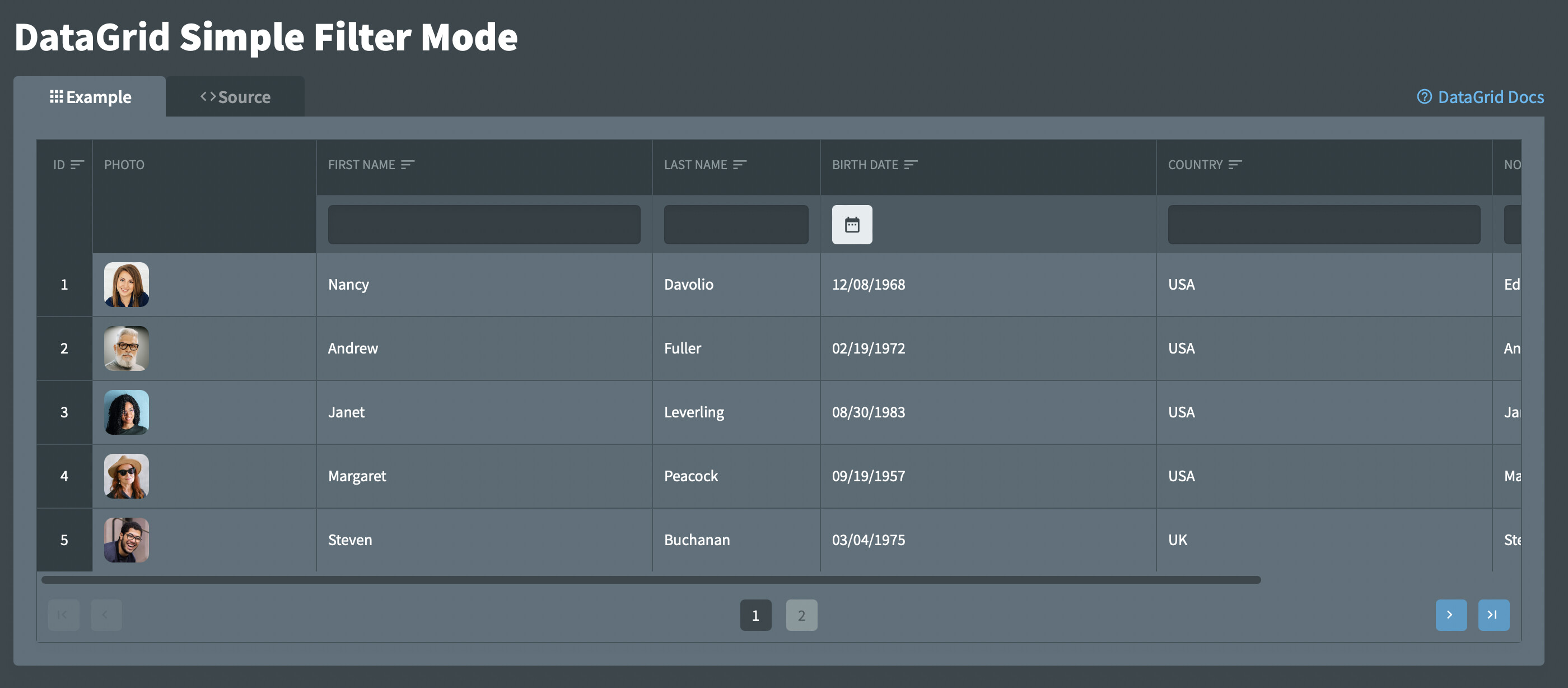Switch to the Source tab
1568x688 pixels.
236,96
